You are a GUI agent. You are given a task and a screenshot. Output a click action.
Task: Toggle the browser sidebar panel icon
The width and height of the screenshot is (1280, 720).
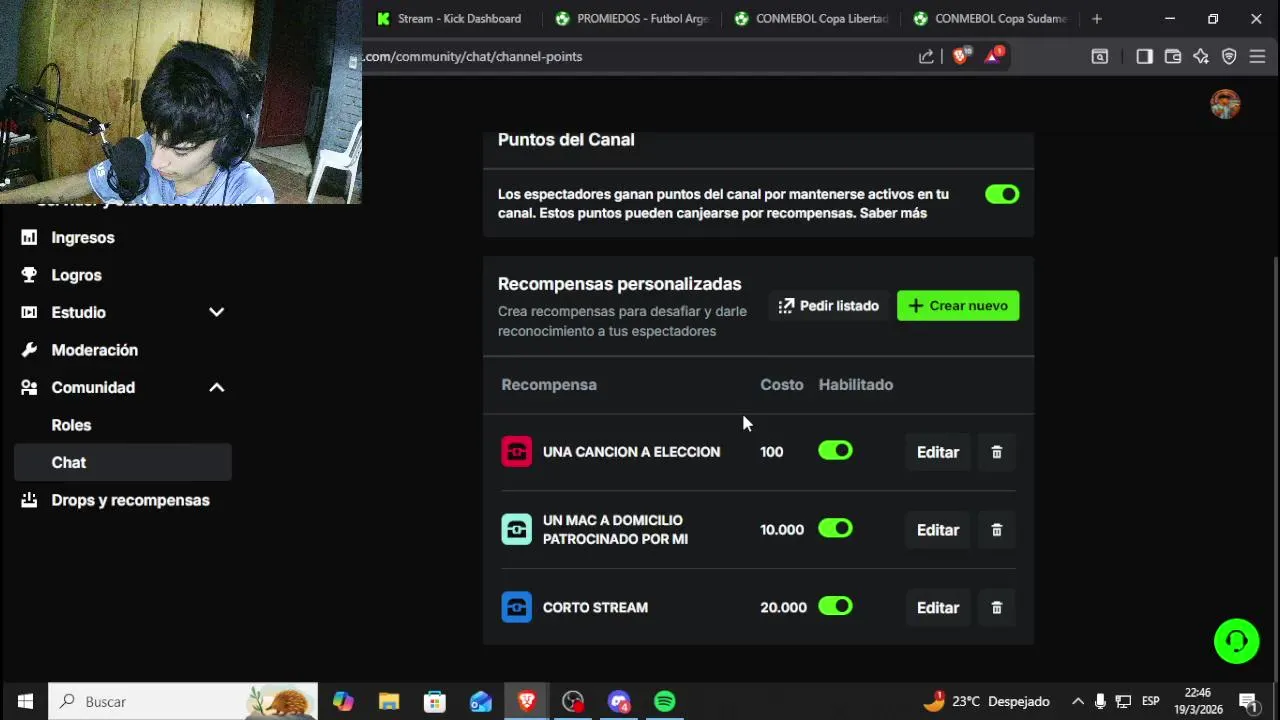(x=1144, y=56)
